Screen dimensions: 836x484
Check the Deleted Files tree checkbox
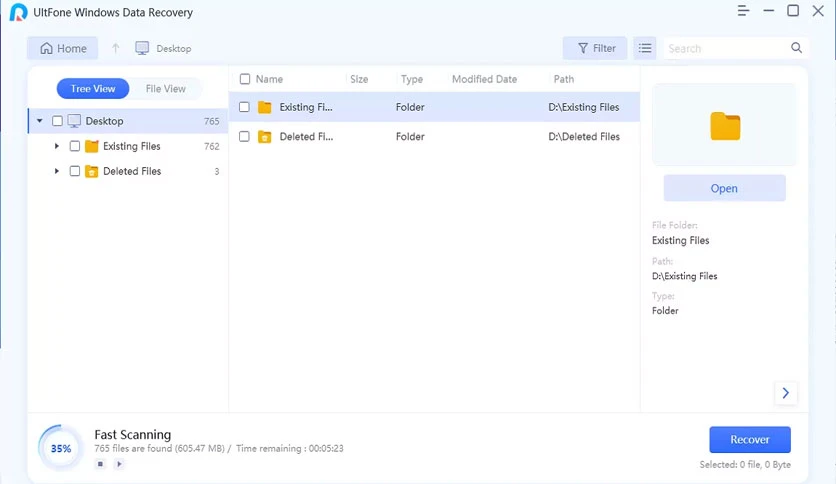click(75, 171)
